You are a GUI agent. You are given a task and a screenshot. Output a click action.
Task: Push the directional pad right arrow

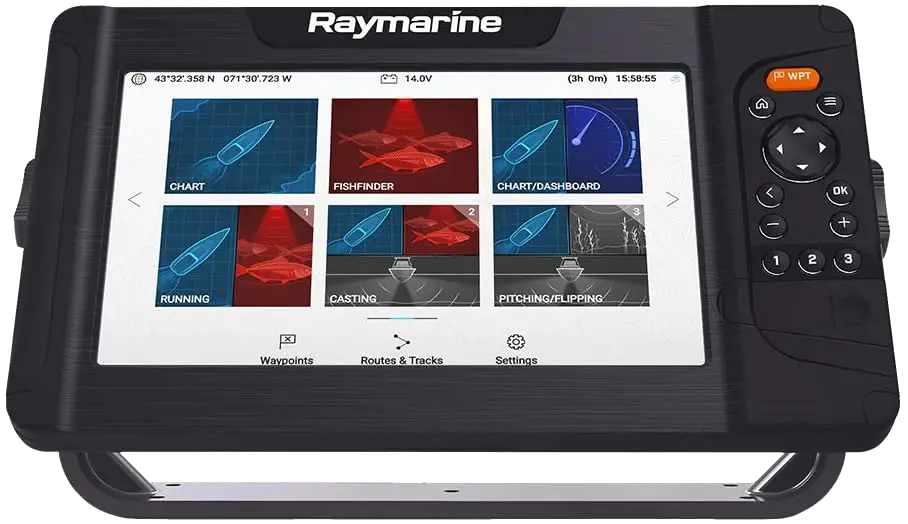(x=822, y=148)
